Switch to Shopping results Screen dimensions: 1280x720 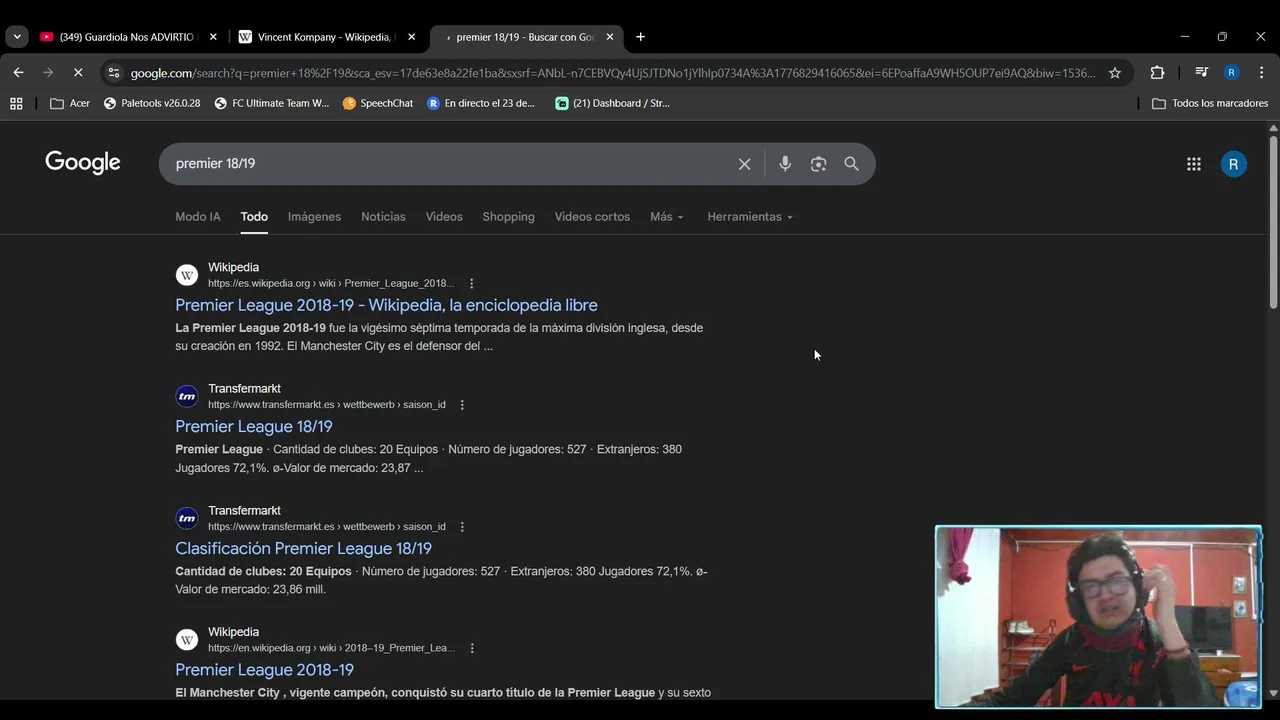(508, 217)
